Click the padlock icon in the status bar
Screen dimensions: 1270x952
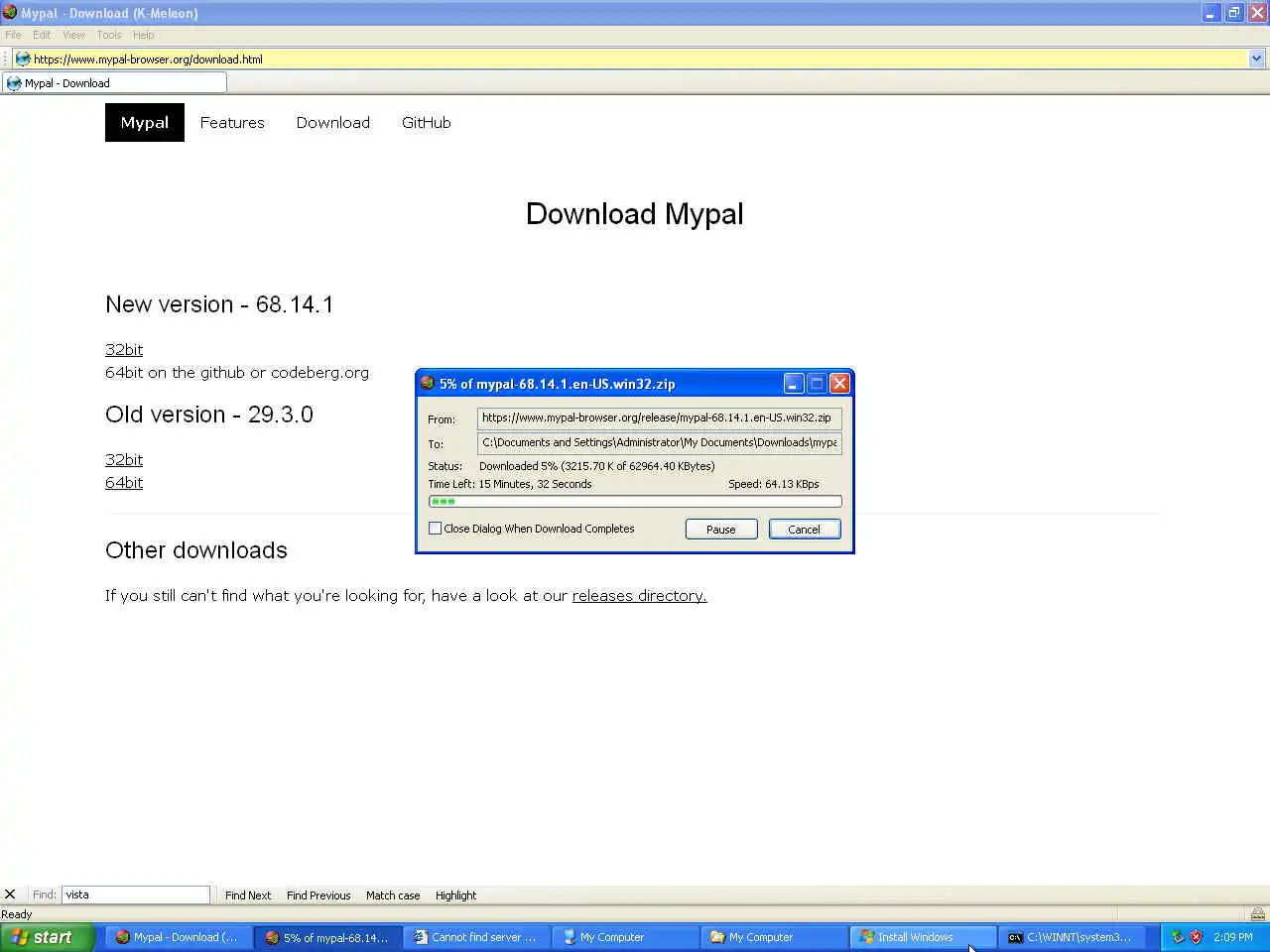(x=1257, y=914)
